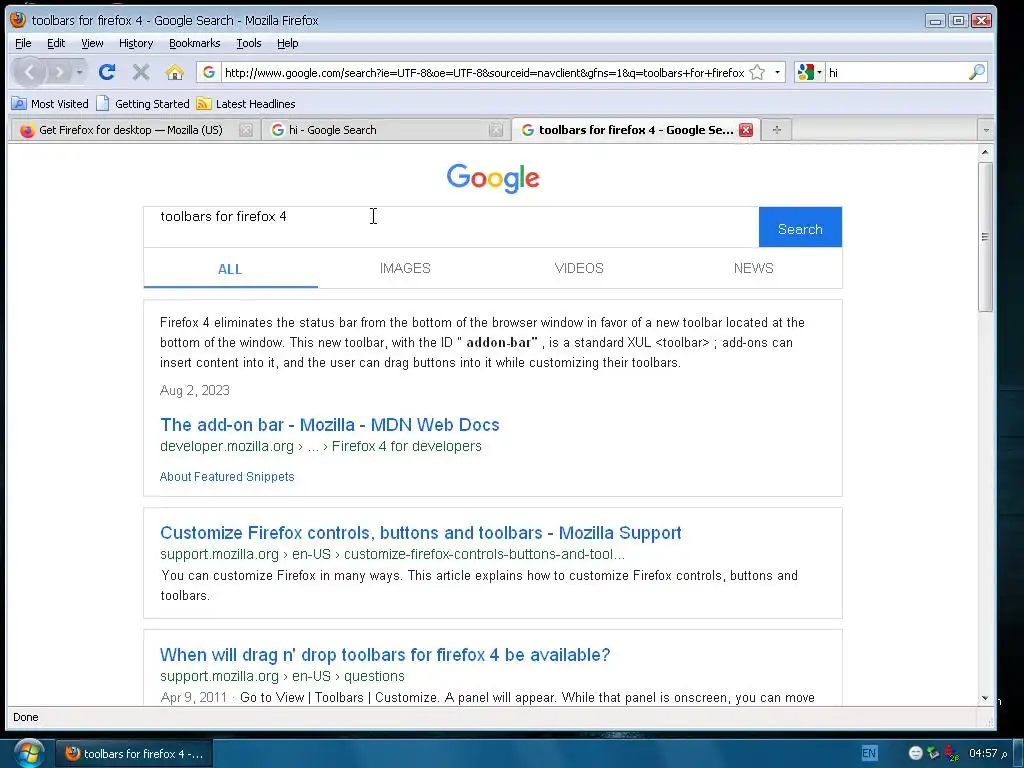
Task: Open the File menu
Action: [23, 43]
